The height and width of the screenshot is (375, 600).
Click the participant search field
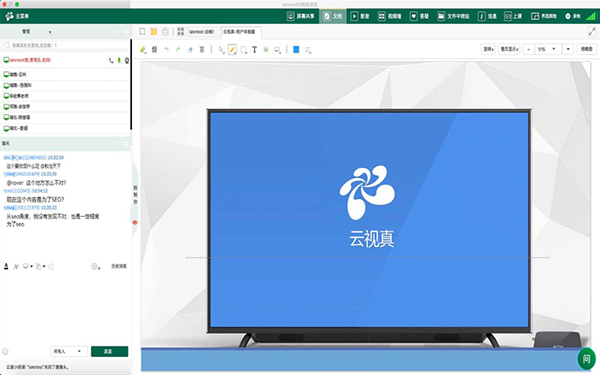click(x=65, y=45)
